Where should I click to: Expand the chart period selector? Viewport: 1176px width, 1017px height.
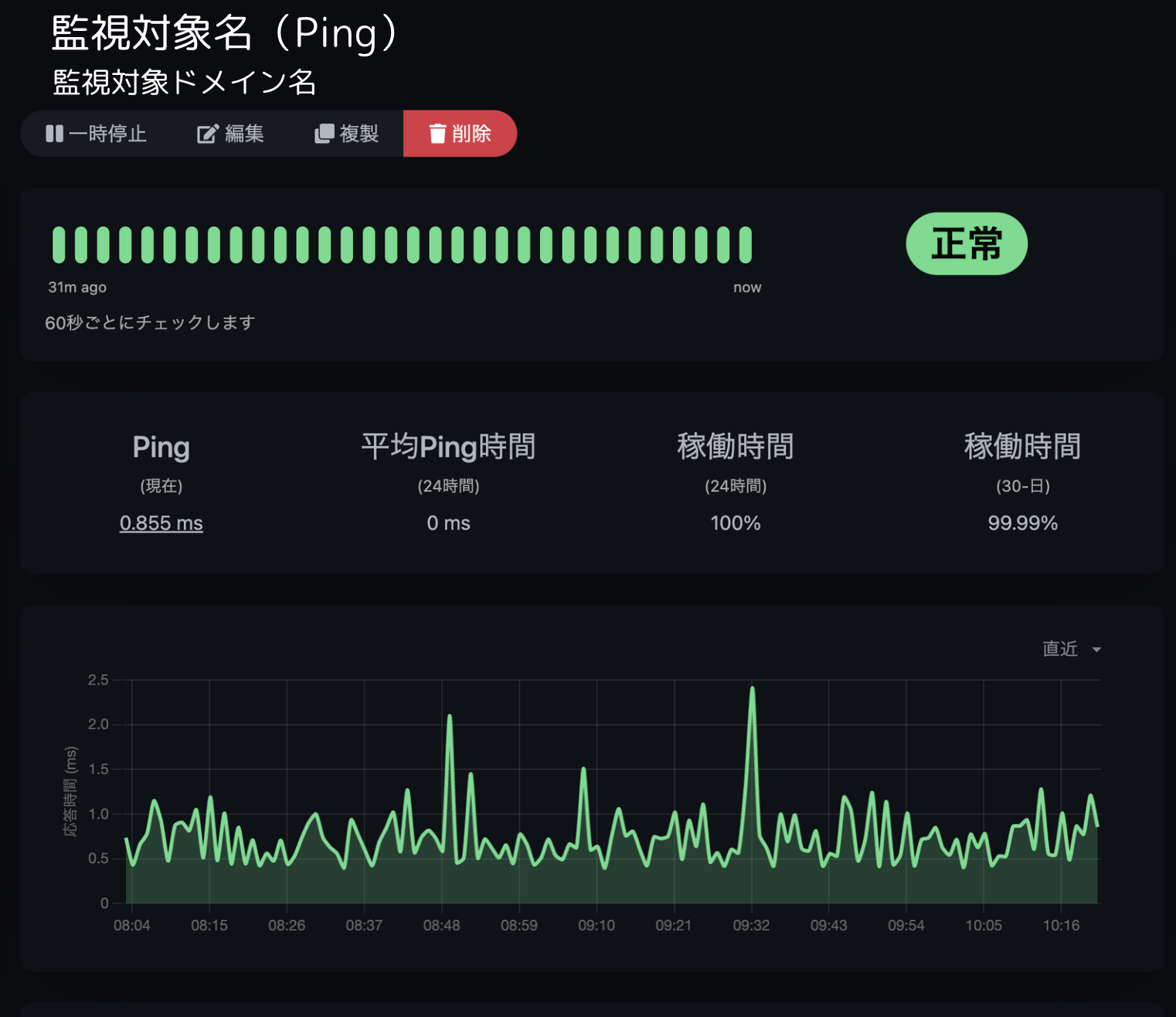click(1070, 649)
